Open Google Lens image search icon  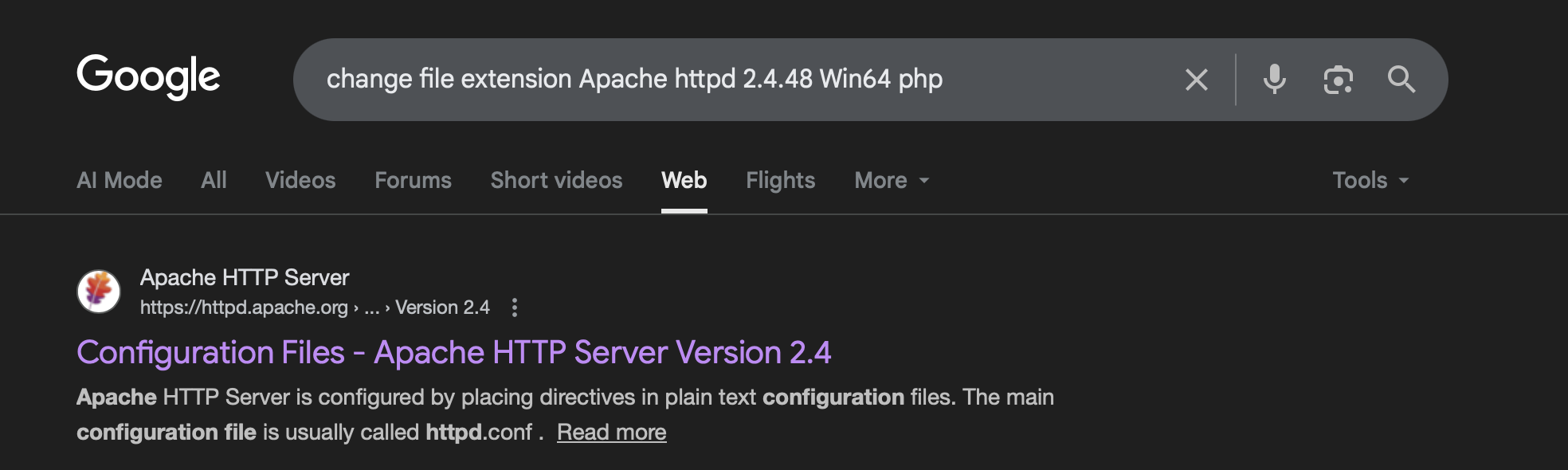pyautogui.click(x=1338, y=80)
